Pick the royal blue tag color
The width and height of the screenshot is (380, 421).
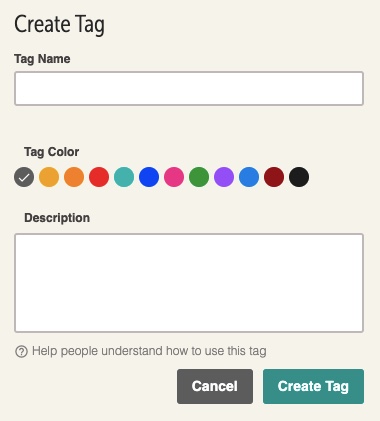[x=149, y=177]
